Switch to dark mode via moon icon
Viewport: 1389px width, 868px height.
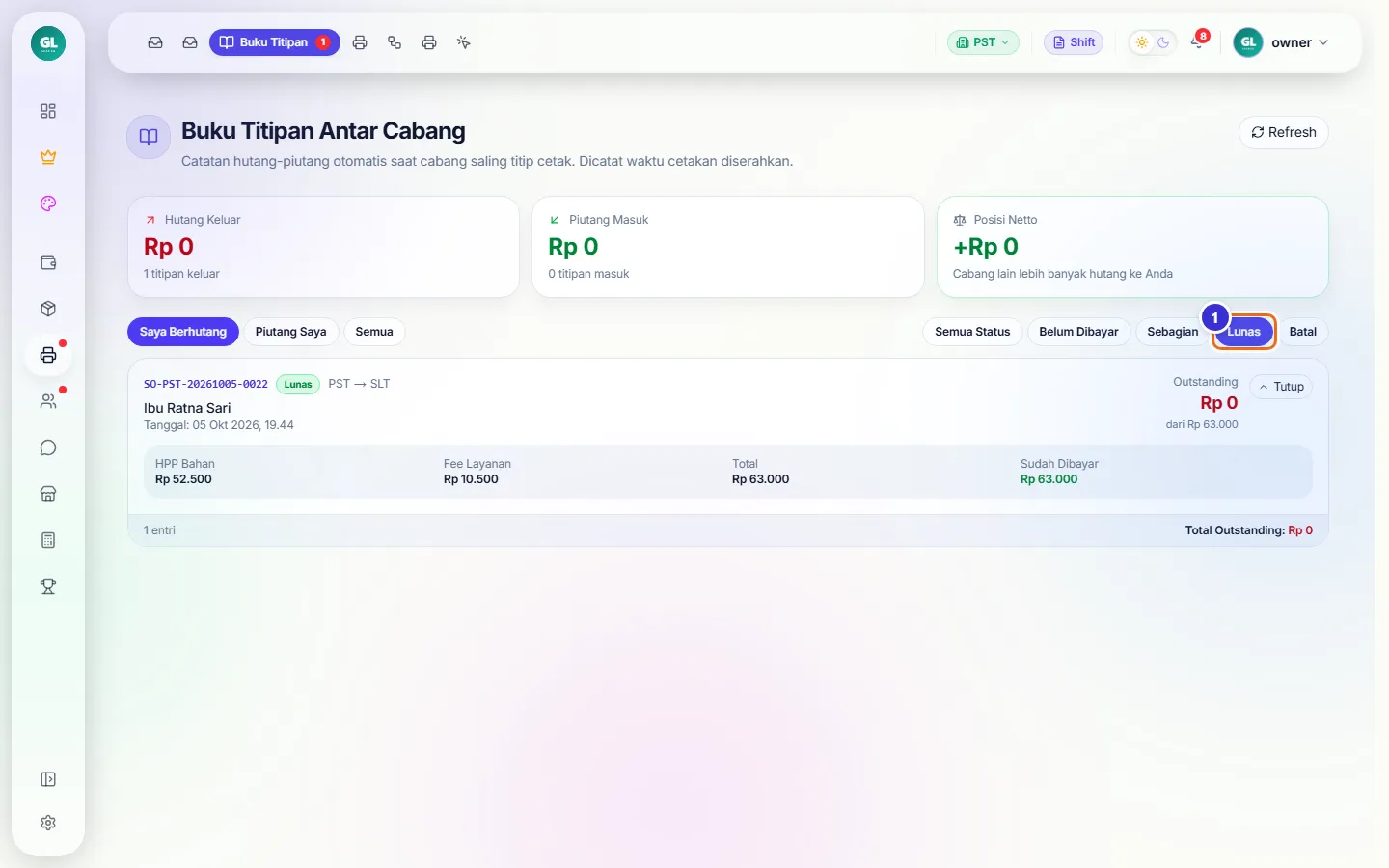pos(1163,42)
